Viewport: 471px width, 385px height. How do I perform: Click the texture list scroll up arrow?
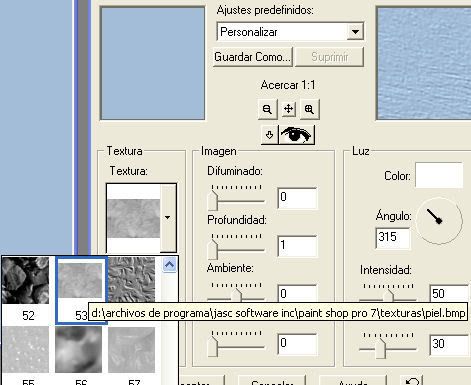pos(169,265)
